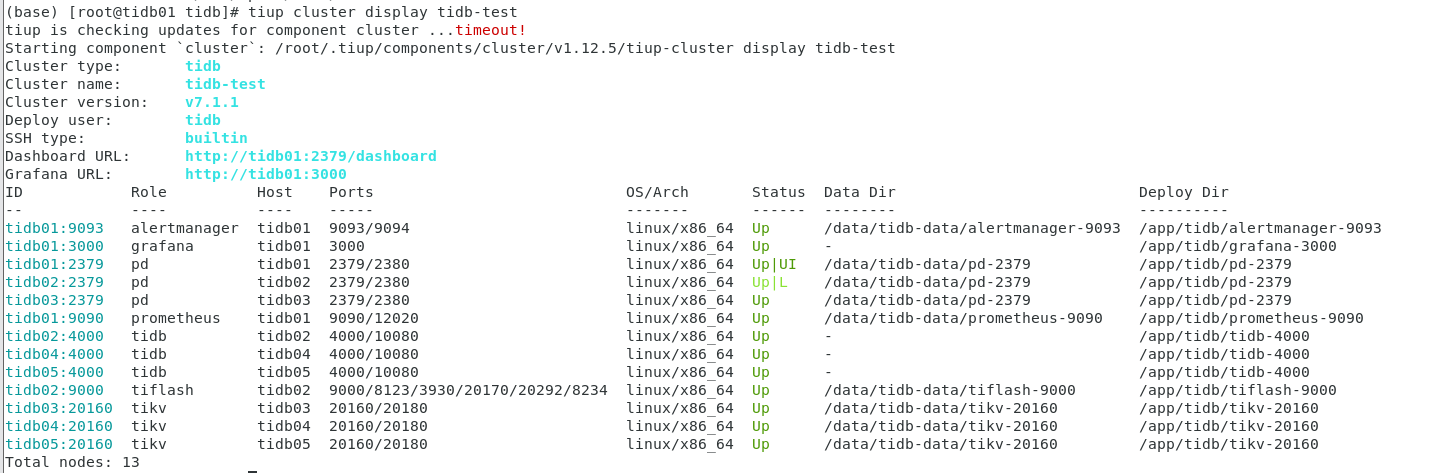The width and height of the screenshot is (1447, 473).
Task: Click the tidb01:9093 alertmanager node ID
Action: tap(54, 228)
